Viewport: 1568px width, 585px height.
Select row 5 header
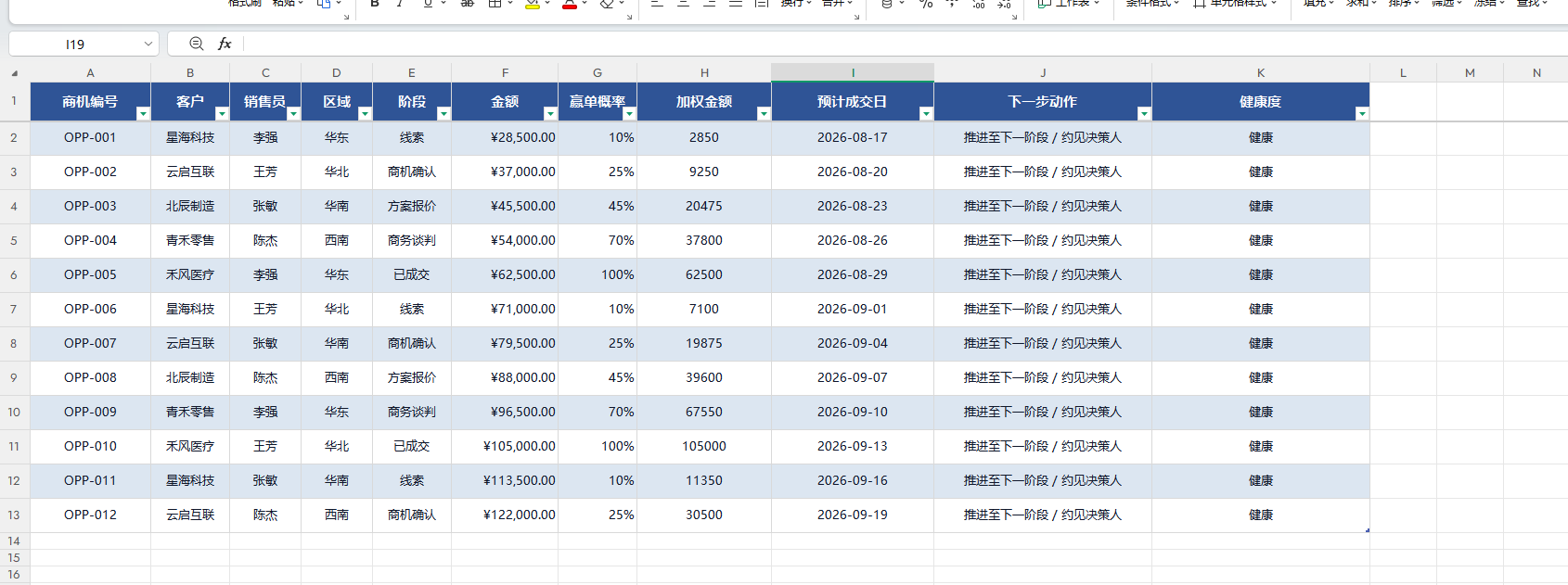coord(14,240)
